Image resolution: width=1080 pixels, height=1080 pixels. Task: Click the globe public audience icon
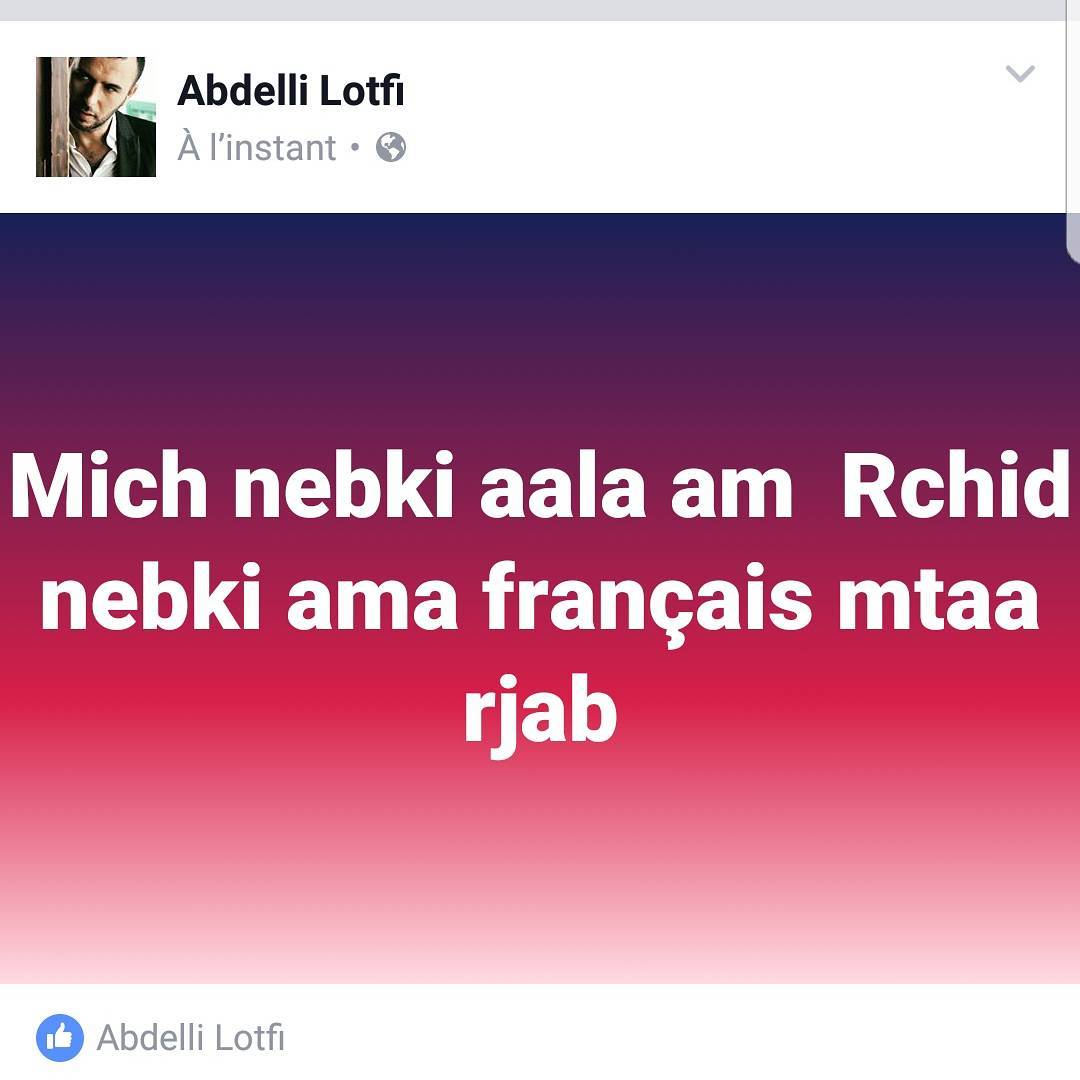pos(391,147)
